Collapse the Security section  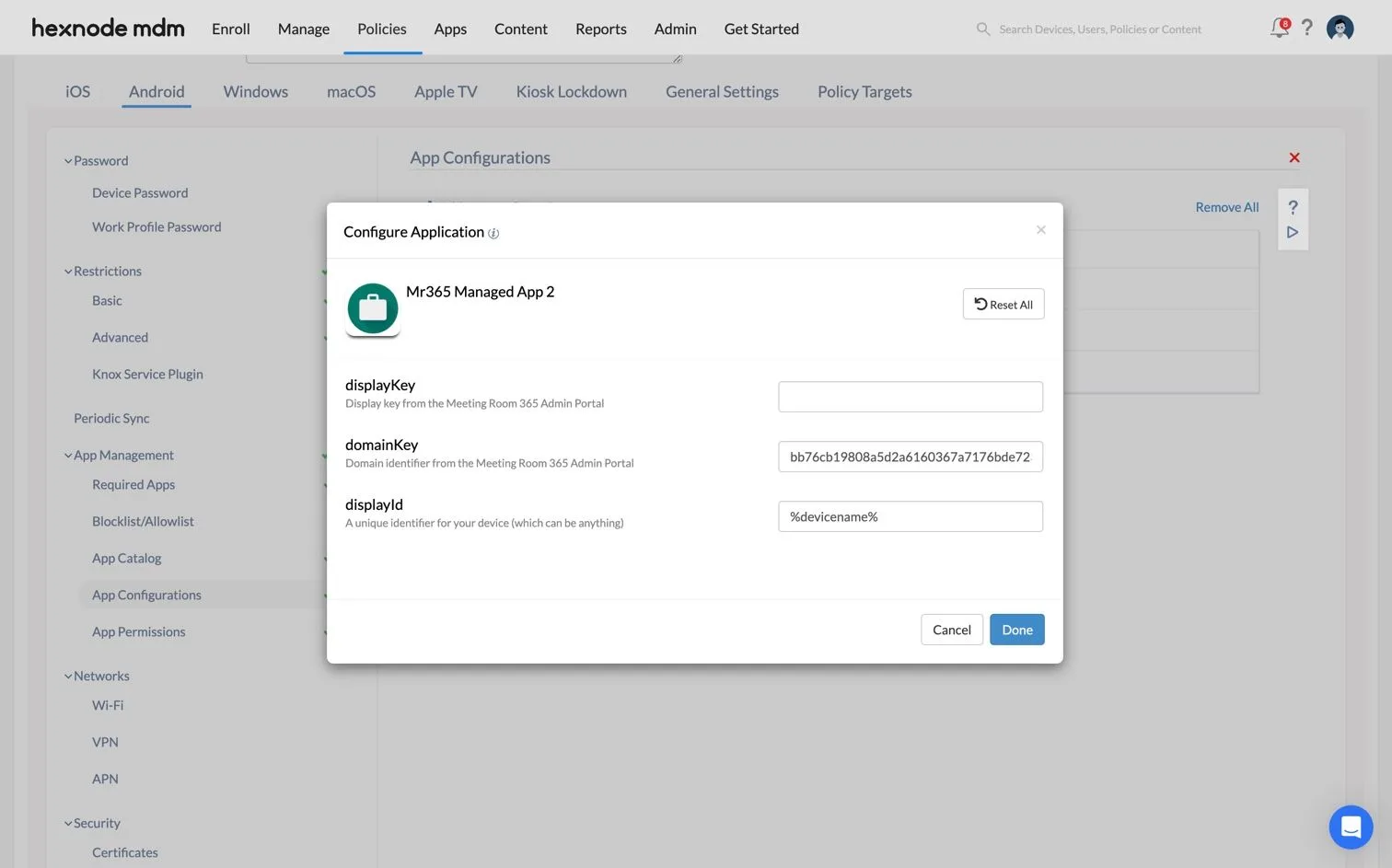click(68, 824)
